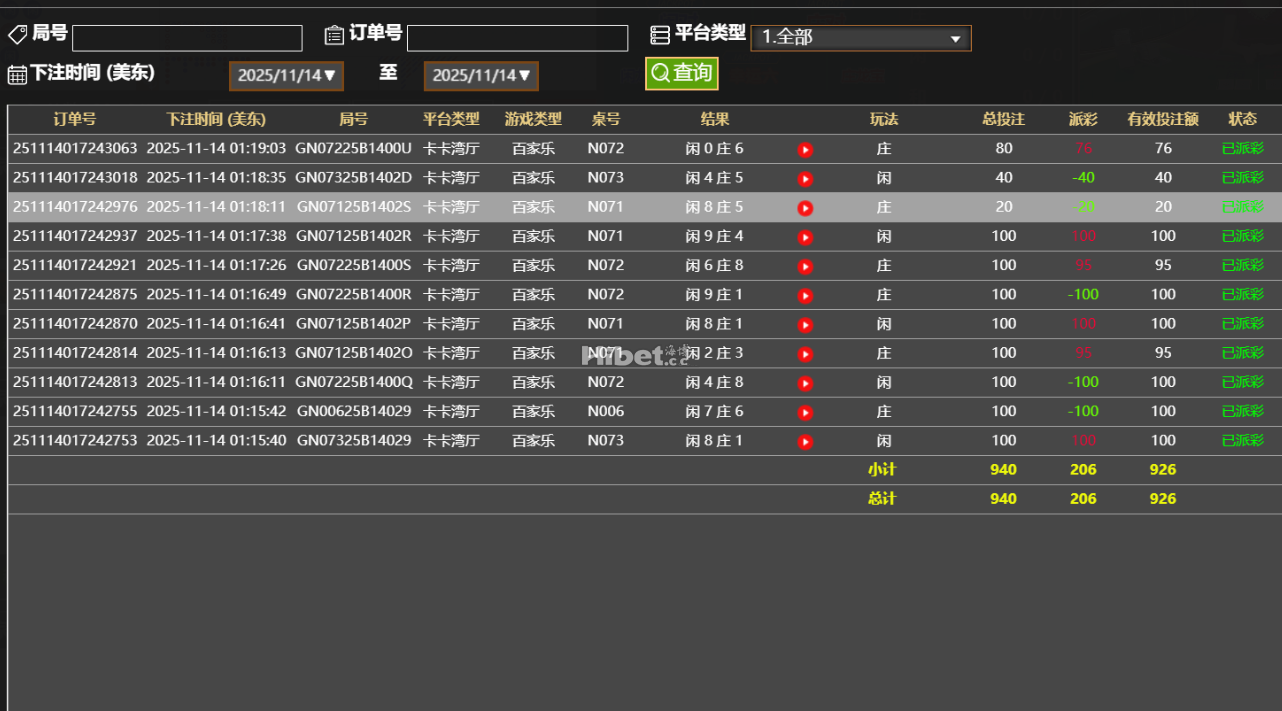
Task: Play the replay for the last row 251114017242753
Action: 805,440
